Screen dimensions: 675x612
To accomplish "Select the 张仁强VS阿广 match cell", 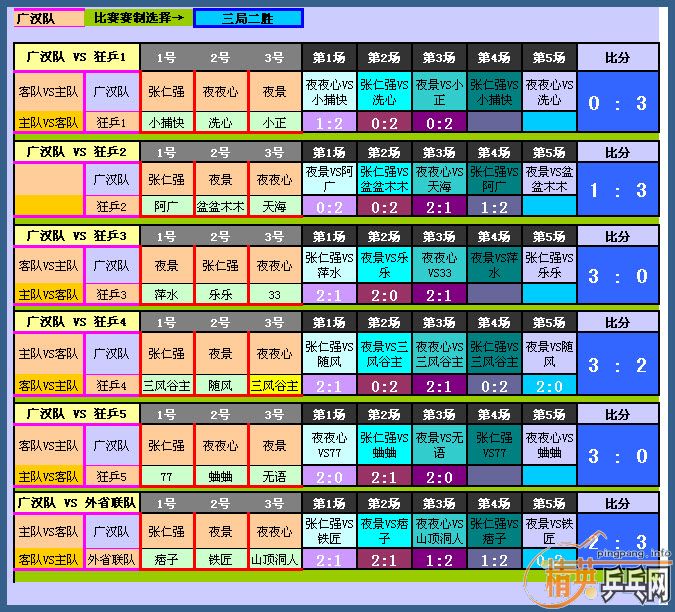I will [x=494, y=179].
